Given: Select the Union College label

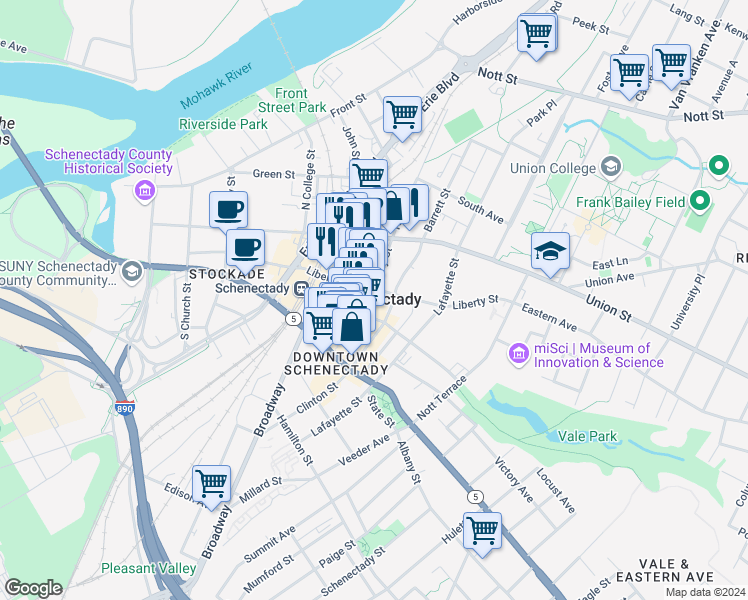Looking at the screenshot, I should [x=553, y=168].
